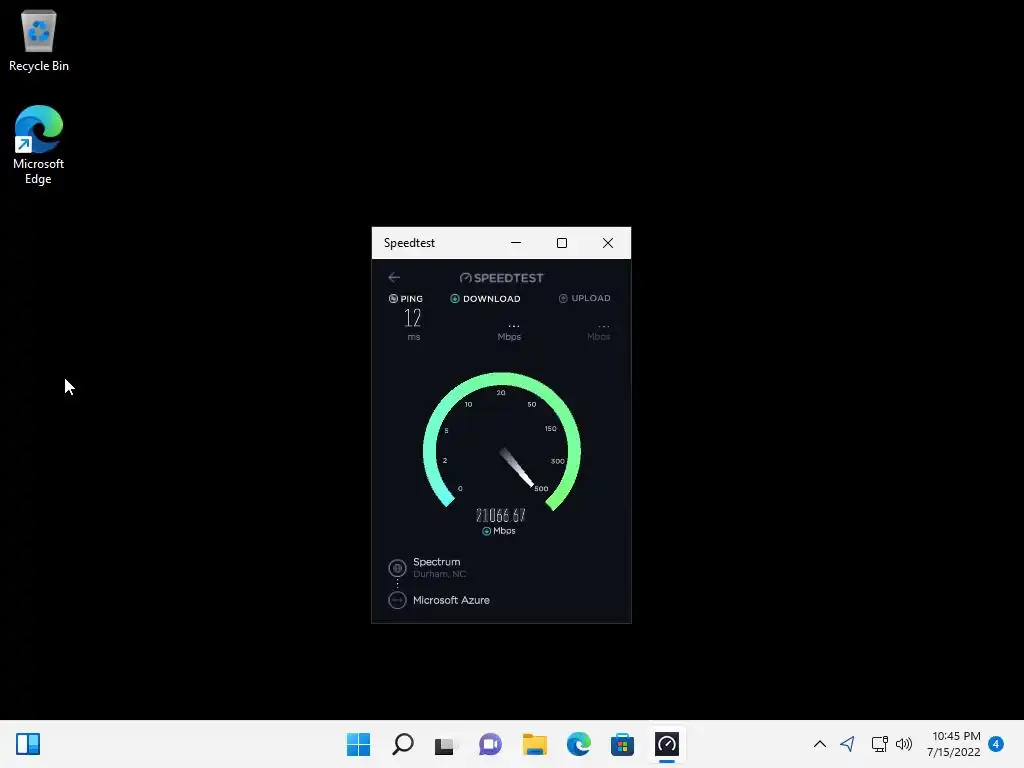This screenshot has width=1024, height=768.
Task: Open the Widgets panel on taskbar
Action: 28,744
